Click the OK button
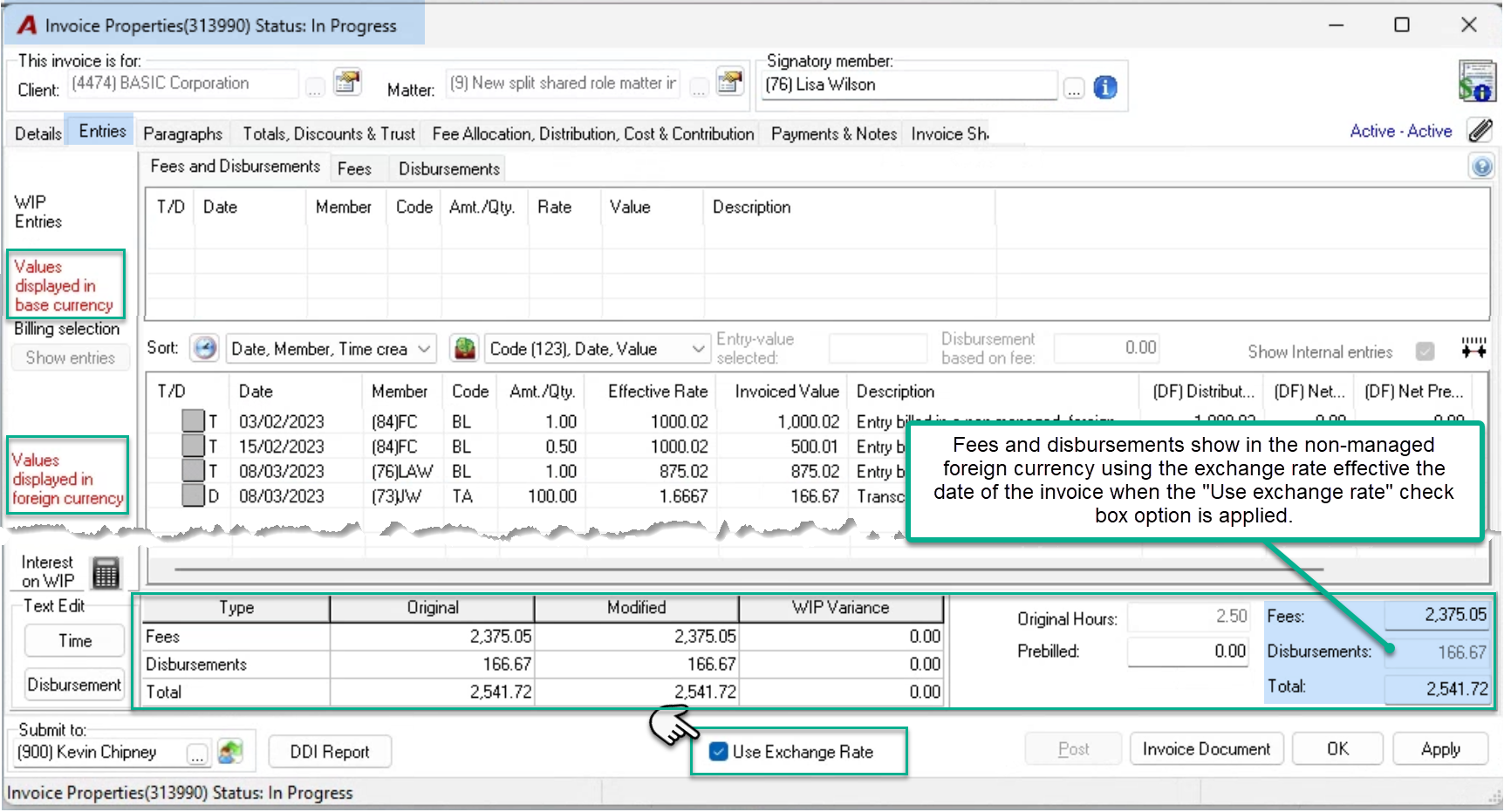 1337,749
